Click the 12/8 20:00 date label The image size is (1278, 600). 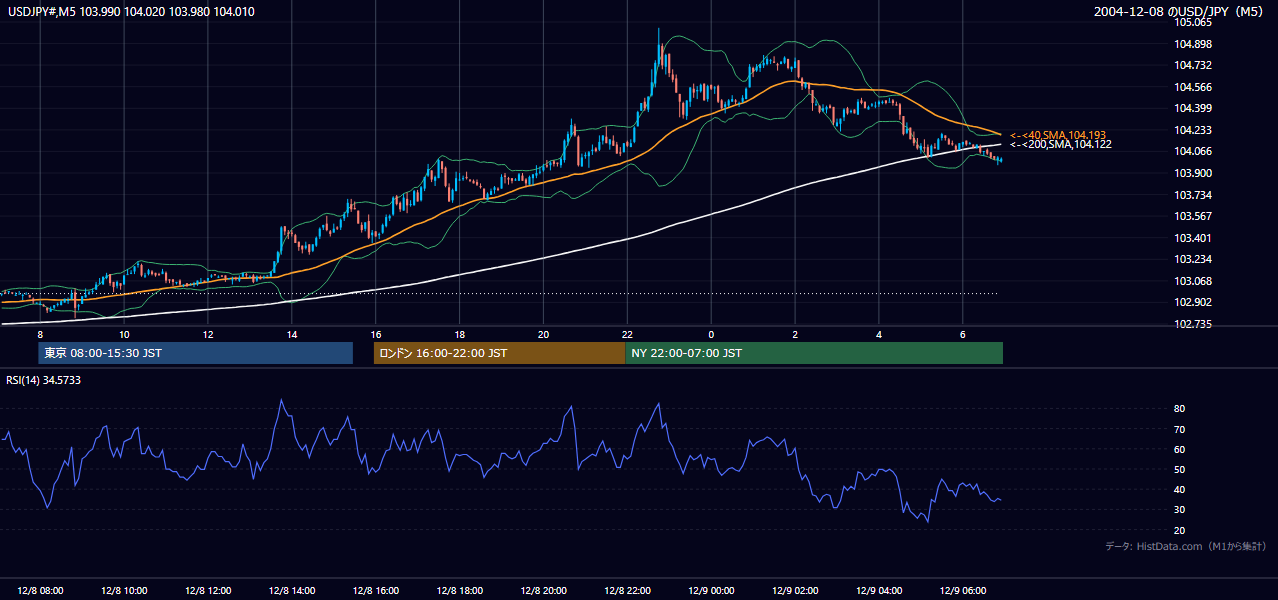pyautogui.click(x=543, y=590)
